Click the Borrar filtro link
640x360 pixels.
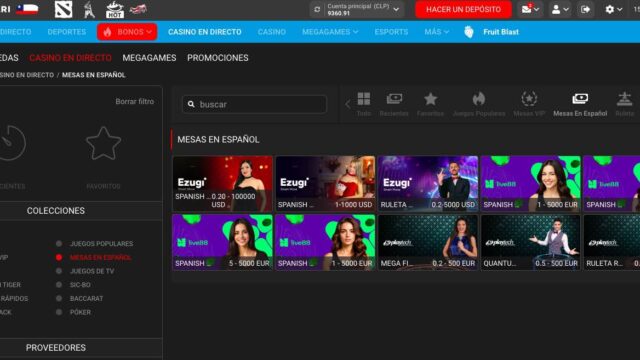[134, 101]
